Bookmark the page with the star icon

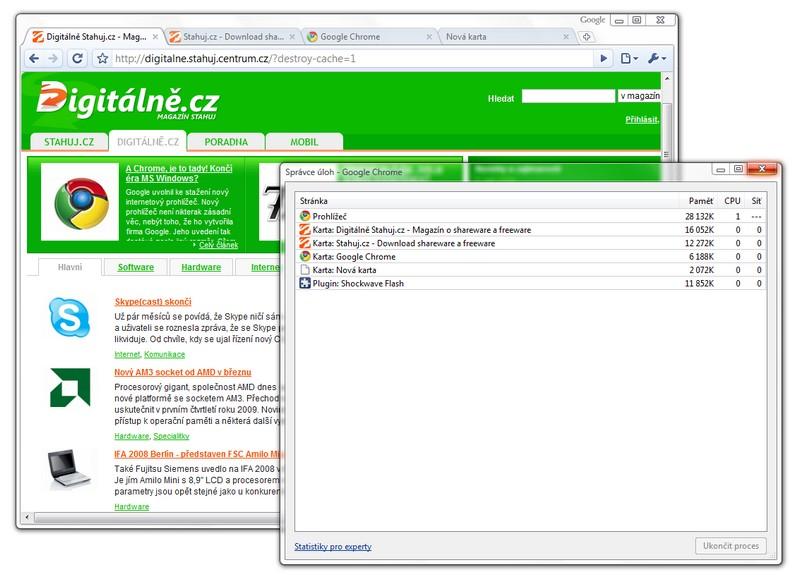103,59
